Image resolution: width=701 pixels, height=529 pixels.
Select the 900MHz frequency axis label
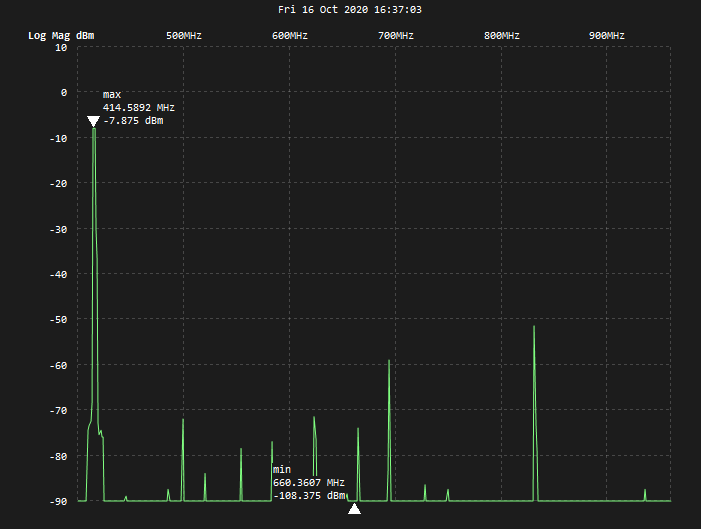(607, 36)
